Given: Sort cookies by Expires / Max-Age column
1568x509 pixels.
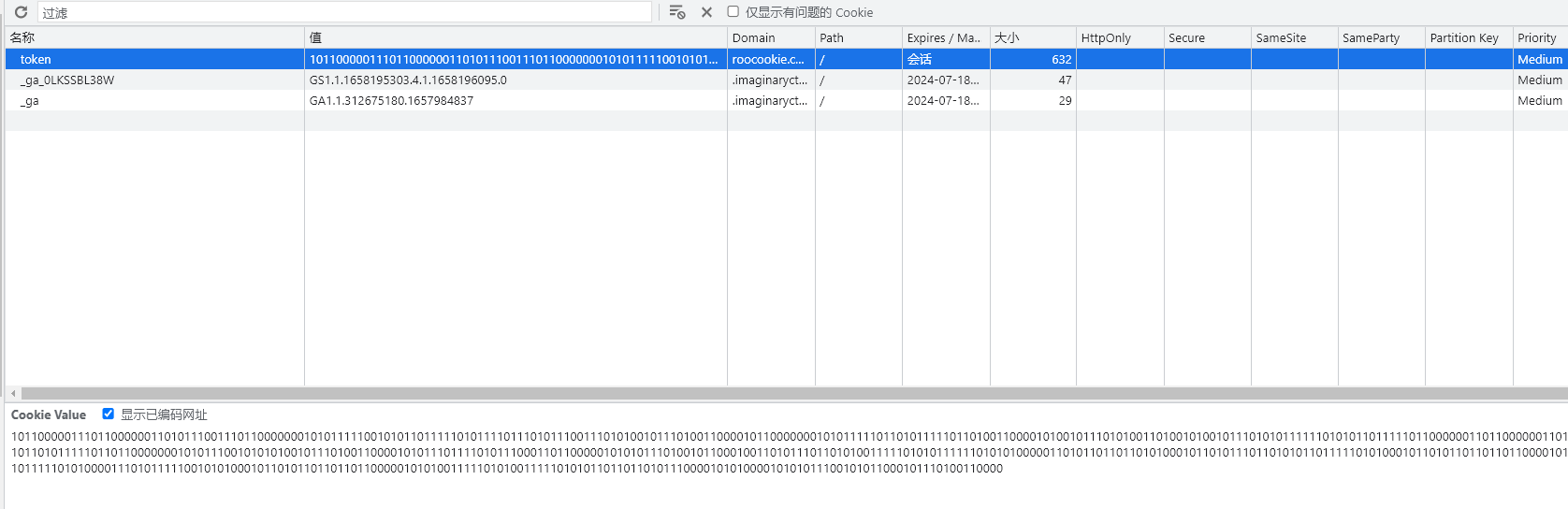Looking at the screenshot, I should click(946, 37).
